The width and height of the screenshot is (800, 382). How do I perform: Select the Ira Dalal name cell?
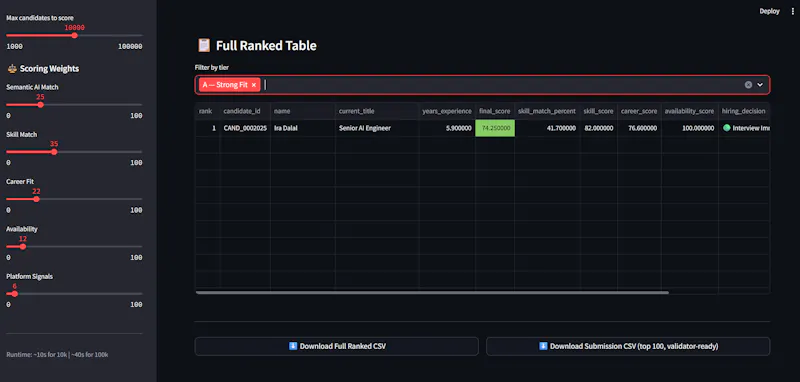[x=303, y=129]
